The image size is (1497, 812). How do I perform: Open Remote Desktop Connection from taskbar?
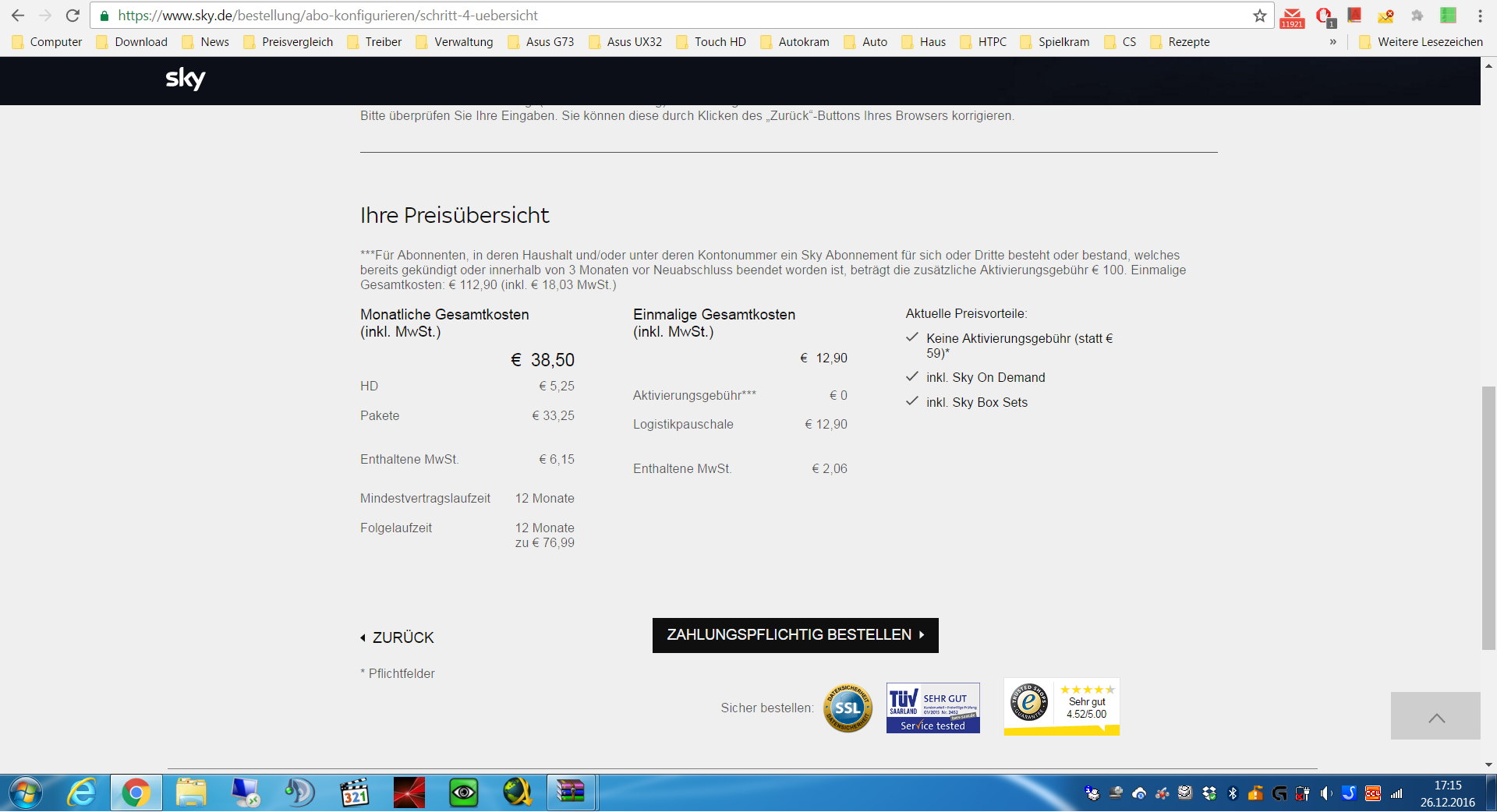coord(246,793)
